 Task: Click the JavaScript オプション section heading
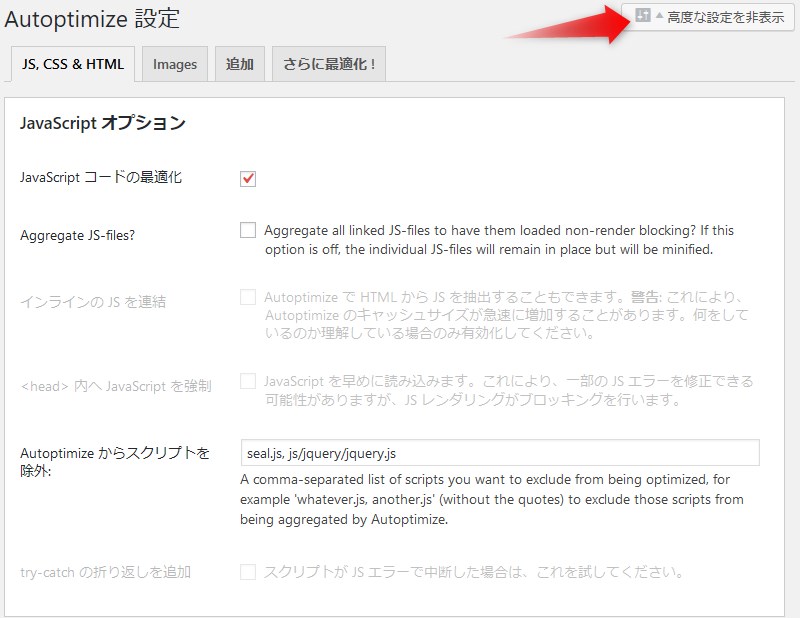pos(94,121)
